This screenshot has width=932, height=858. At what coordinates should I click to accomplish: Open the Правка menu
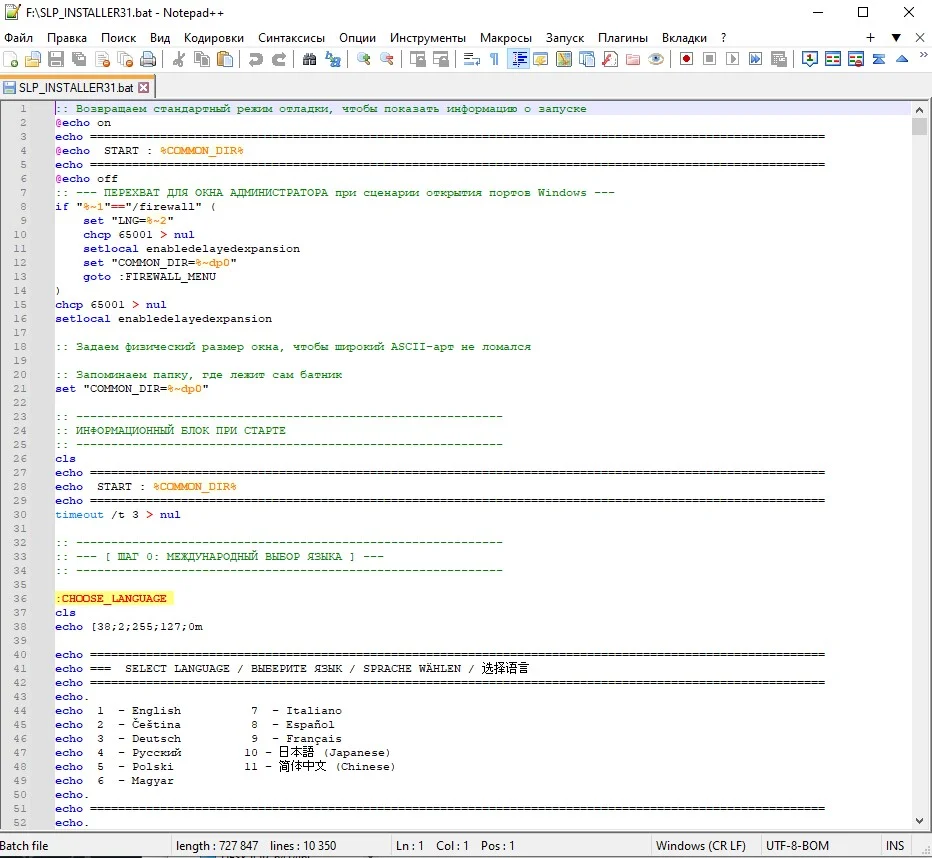67,37
